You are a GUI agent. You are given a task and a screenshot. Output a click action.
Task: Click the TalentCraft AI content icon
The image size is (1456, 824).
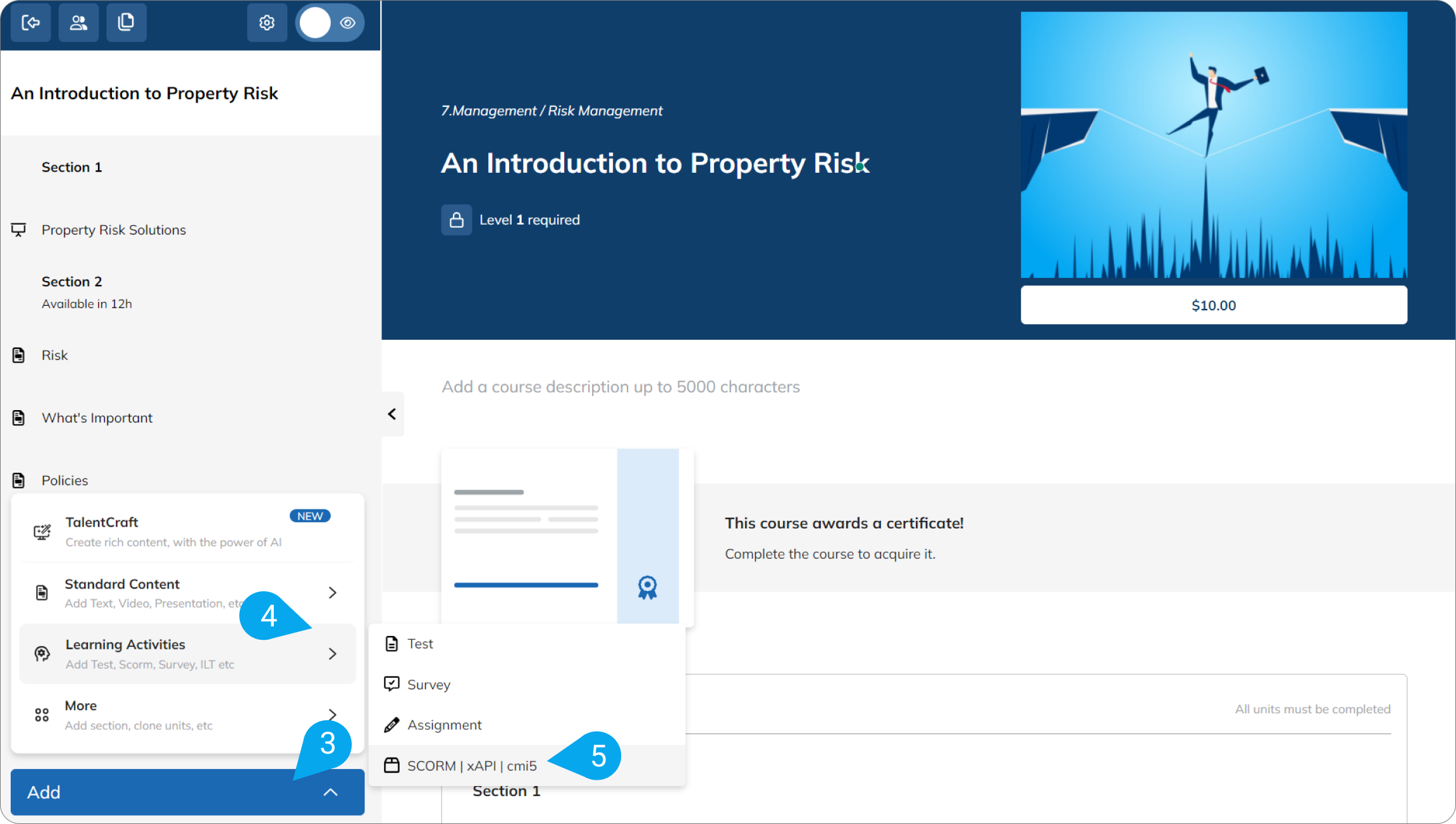[42, 532]
